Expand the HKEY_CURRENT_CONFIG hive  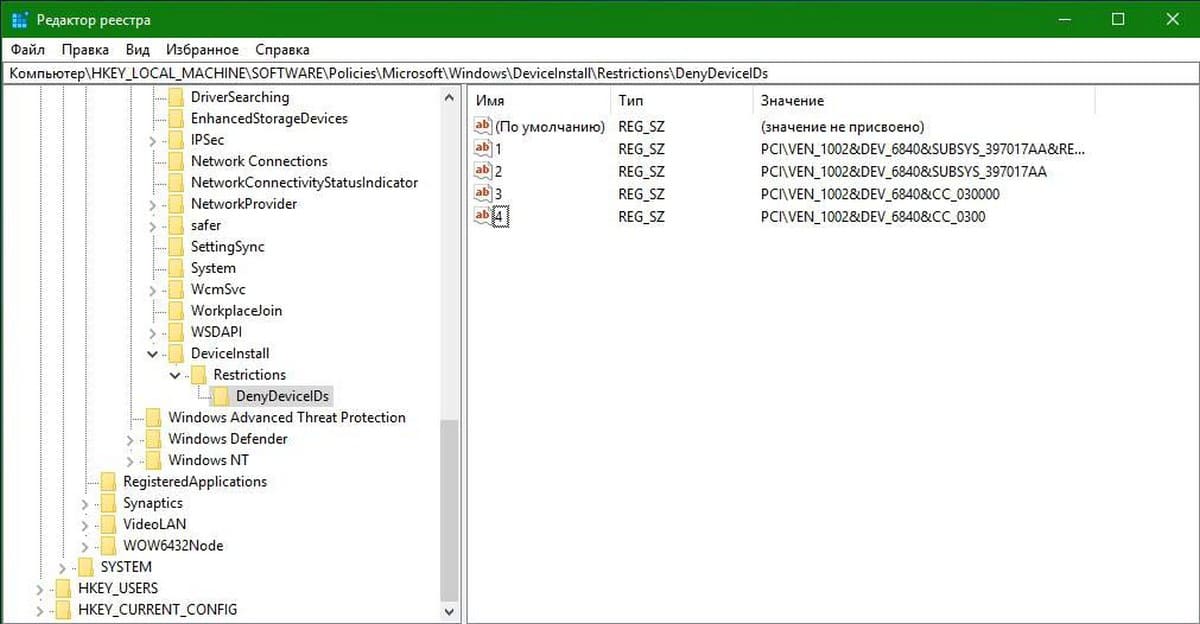point(40,610)
